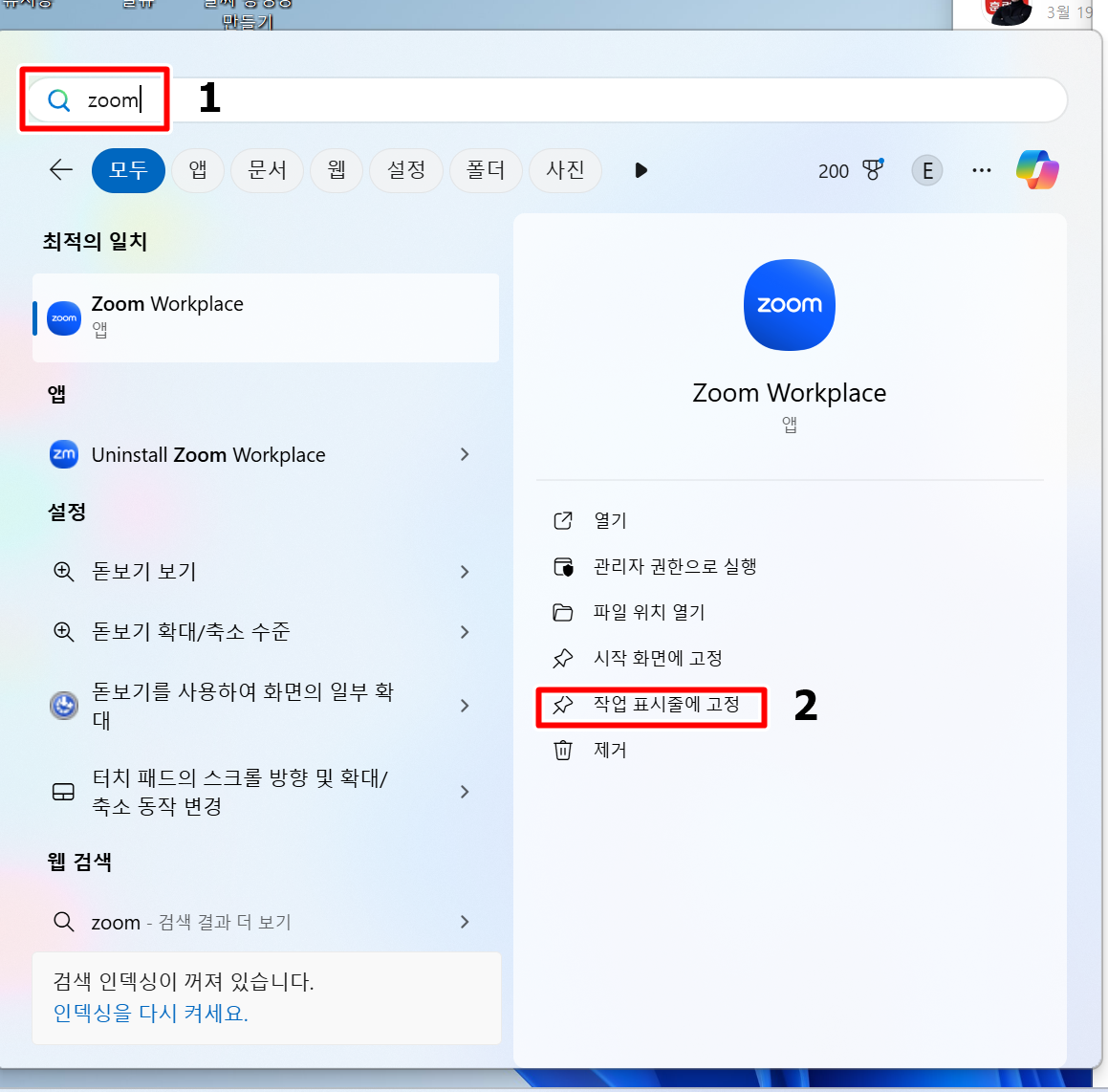Switch to the 웹 filter tab
This screenshot has height=1092, width=1108.
(x=337, y=170)
